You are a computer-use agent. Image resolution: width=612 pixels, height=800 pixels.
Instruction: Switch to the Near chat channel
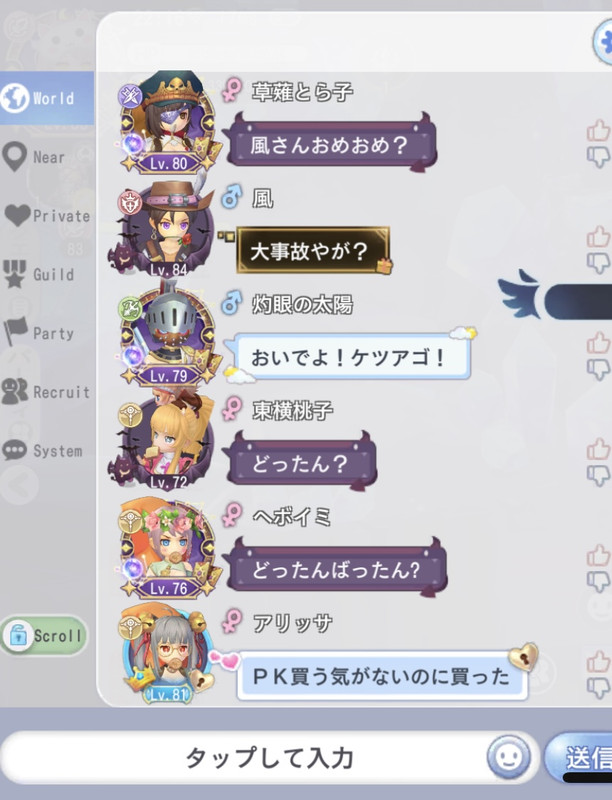[47, 157]
